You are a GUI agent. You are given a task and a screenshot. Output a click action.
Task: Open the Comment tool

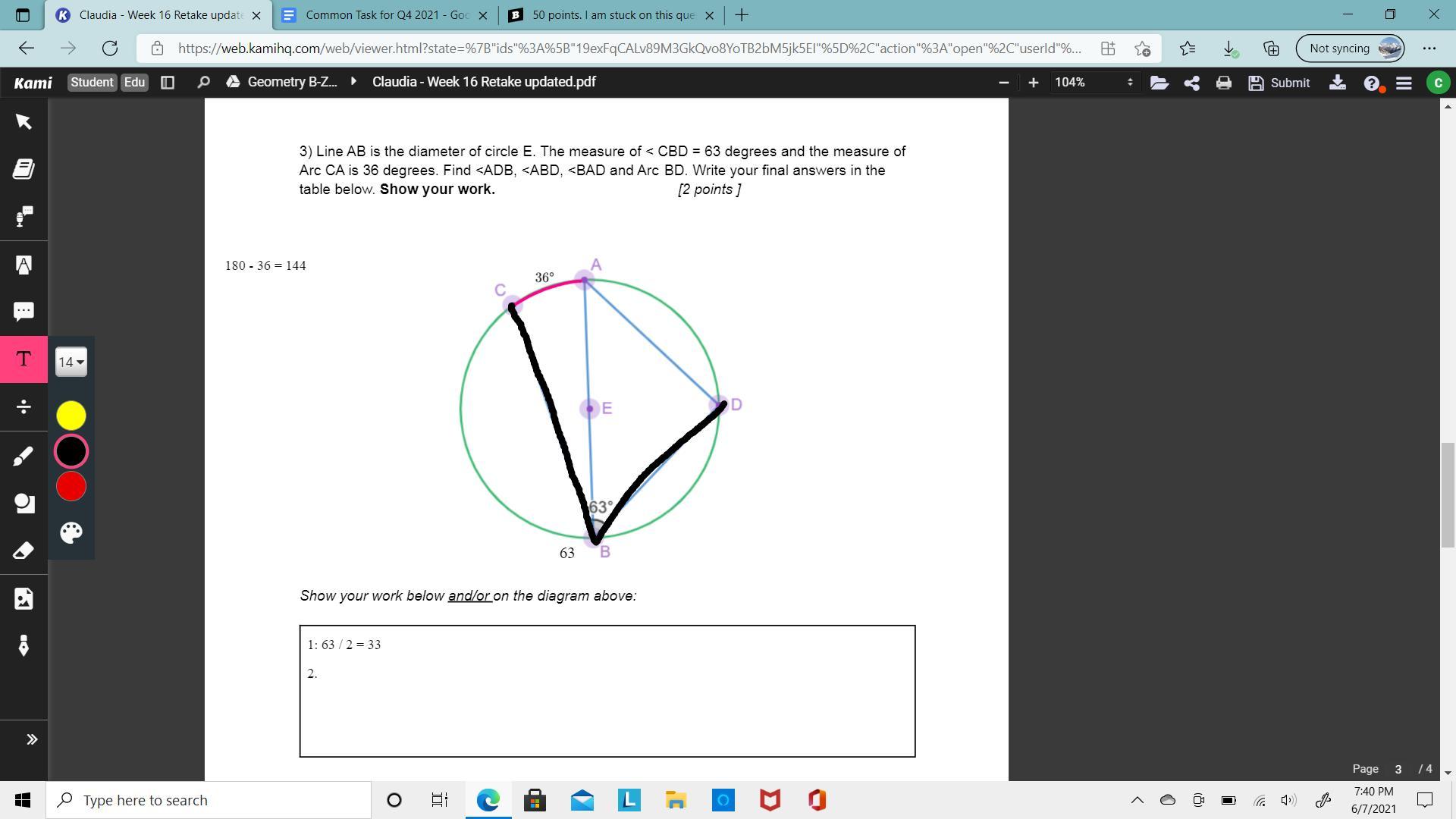(24, 312)
